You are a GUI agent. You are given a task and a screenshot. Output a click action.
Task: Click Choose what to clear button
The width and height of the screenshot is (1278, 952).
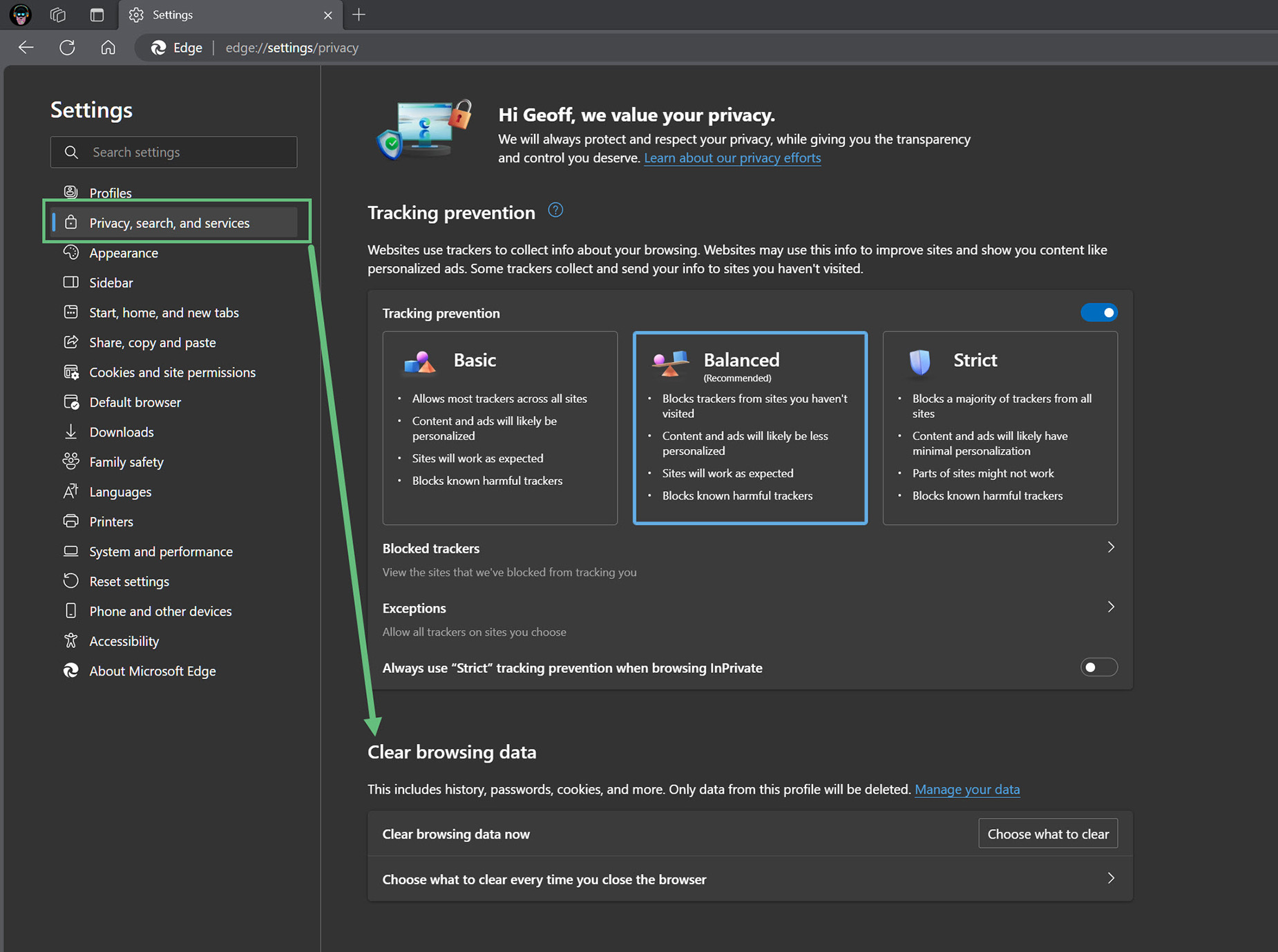click(x=1048, y=834)
